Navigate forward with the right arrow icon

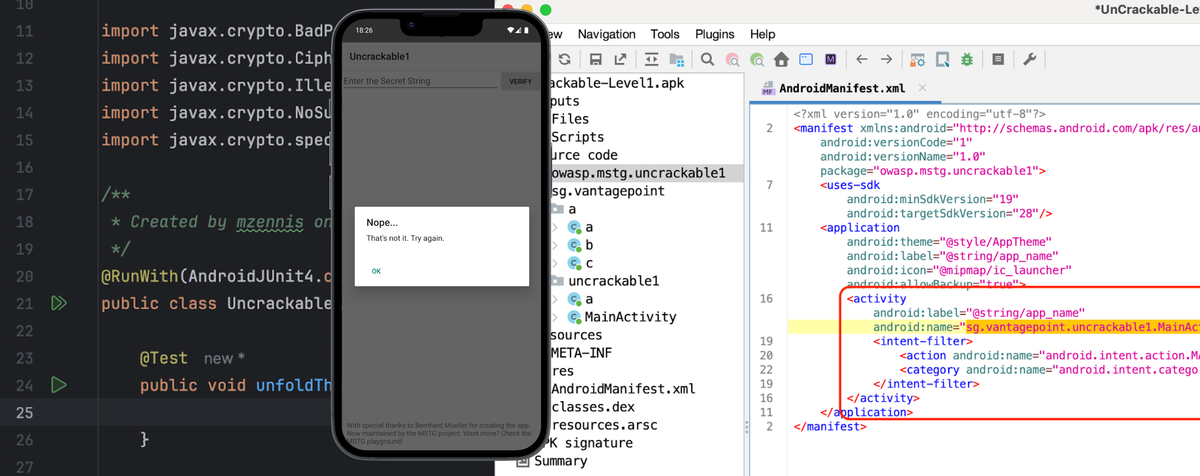pos(887,60)
